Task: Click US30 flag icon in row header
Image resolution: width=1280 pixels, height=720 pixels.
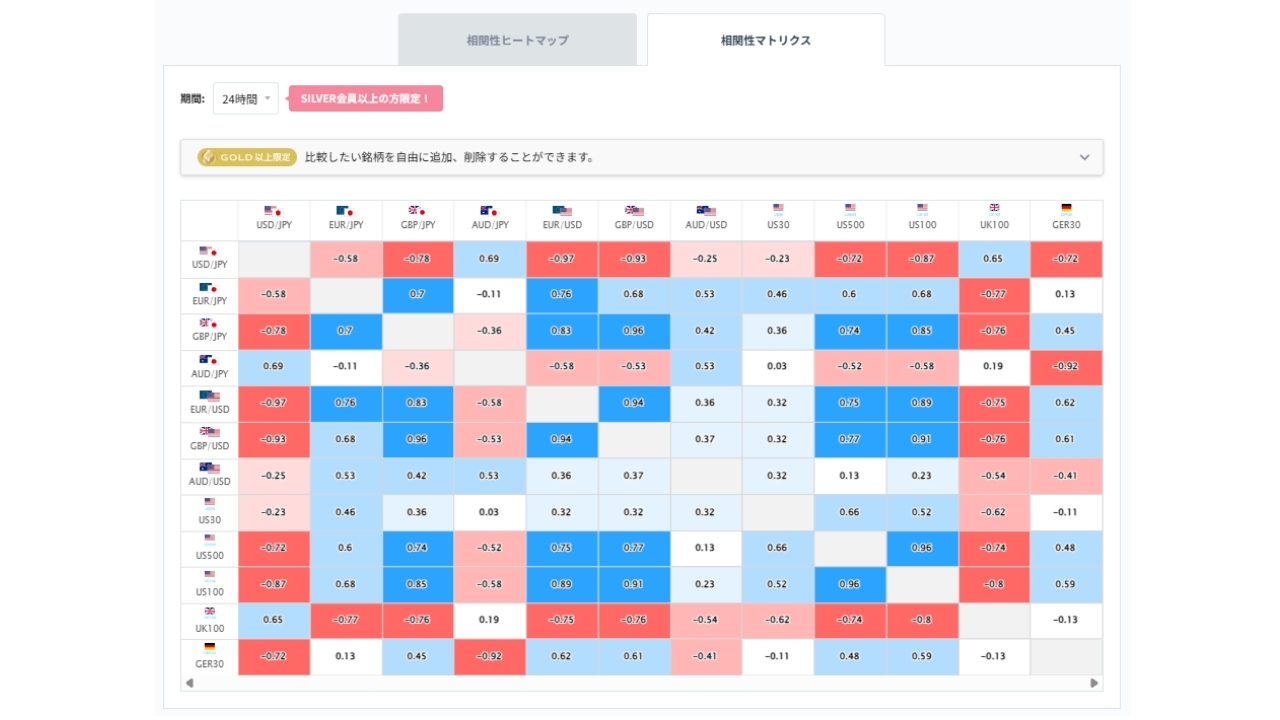Action: click(209, 505)
